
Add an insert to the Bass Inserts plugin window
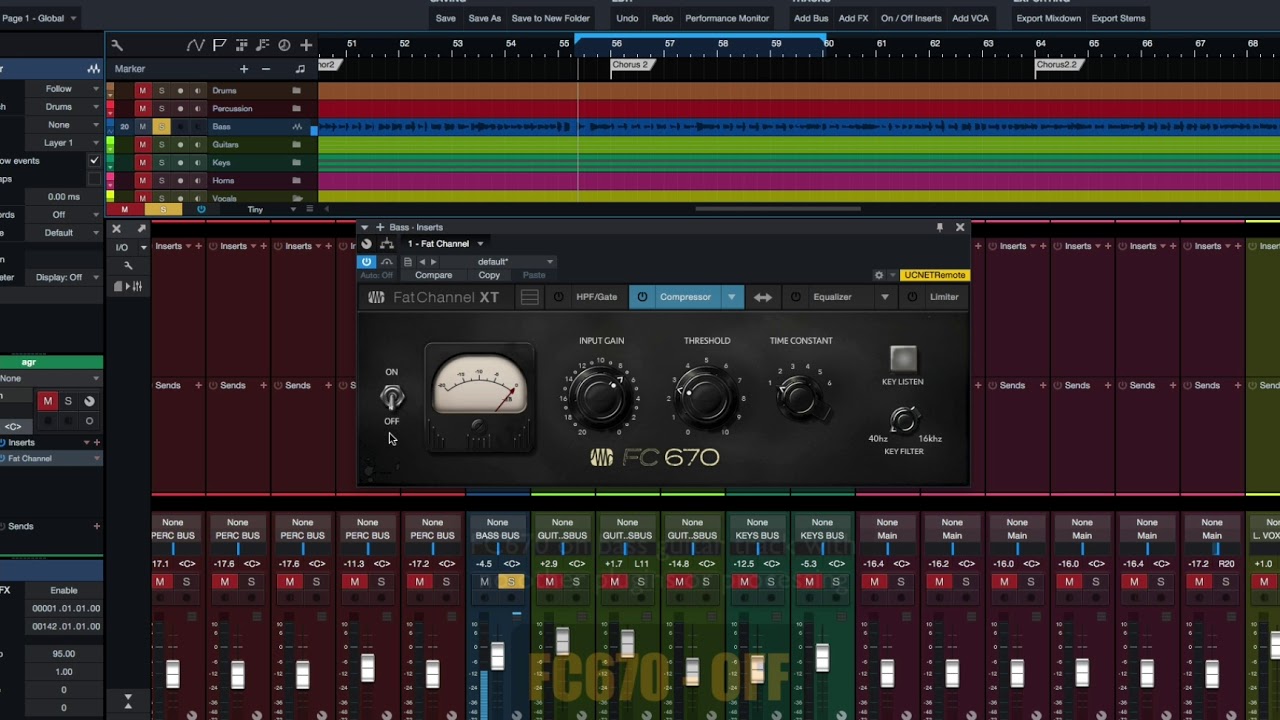pyautogui.click(x=379, y=228)
